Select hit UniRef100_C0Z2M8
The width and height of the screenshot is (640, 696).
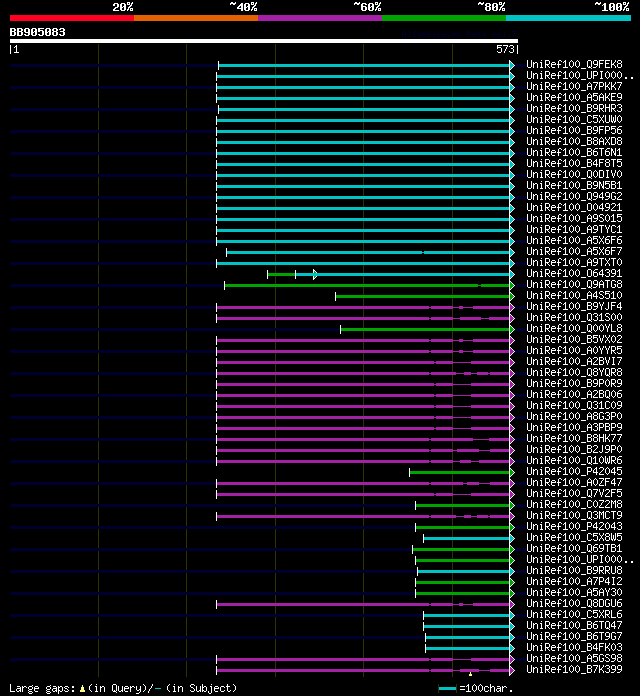[x=574, y=504]
